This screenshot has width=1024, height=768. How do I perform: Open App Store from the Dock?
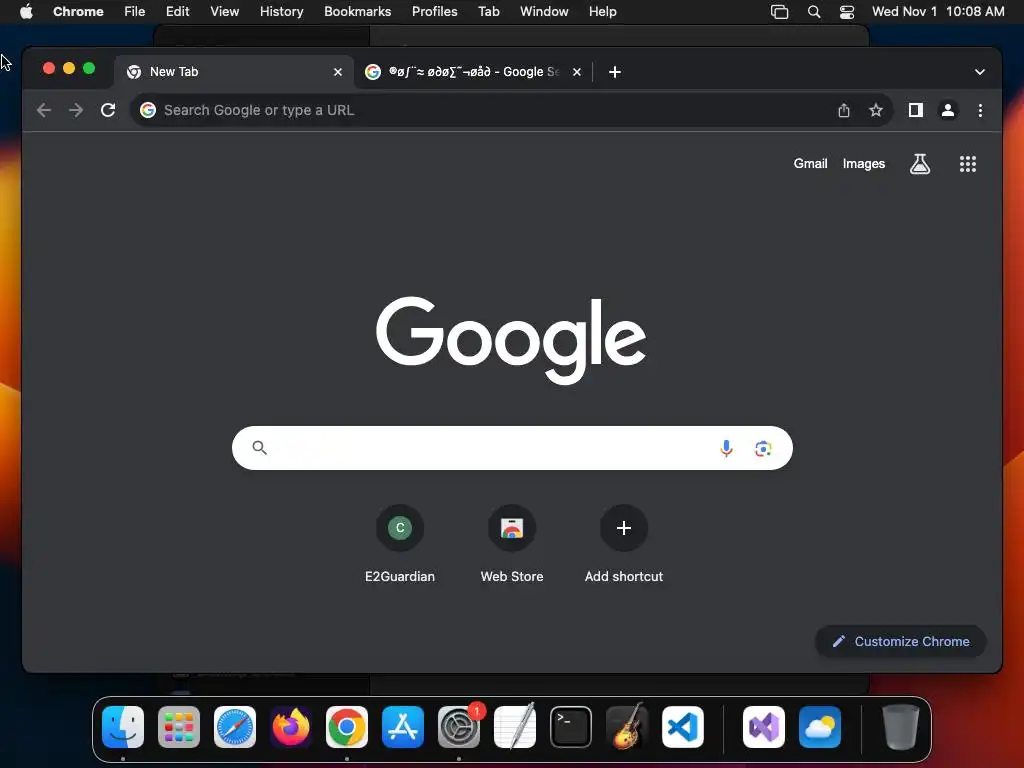pyautogui.click(x=403, y=727)
